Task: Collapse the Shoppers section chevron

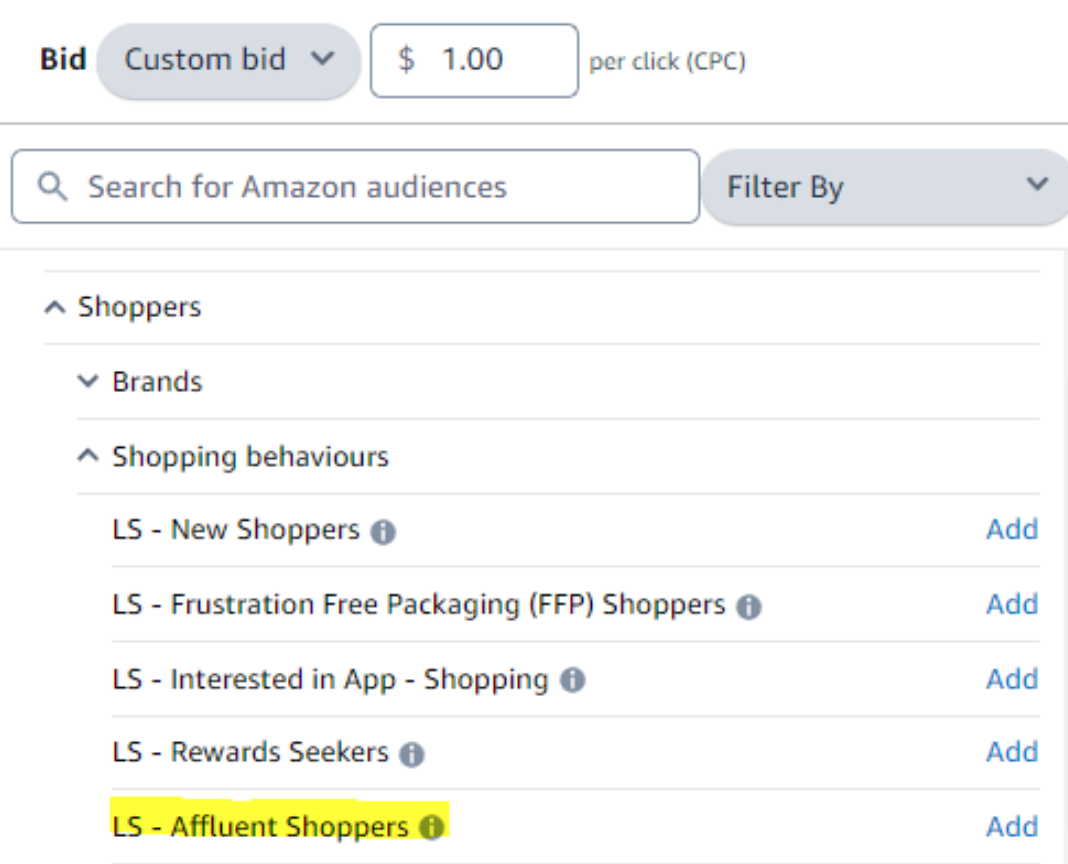Action: (55, 308)
